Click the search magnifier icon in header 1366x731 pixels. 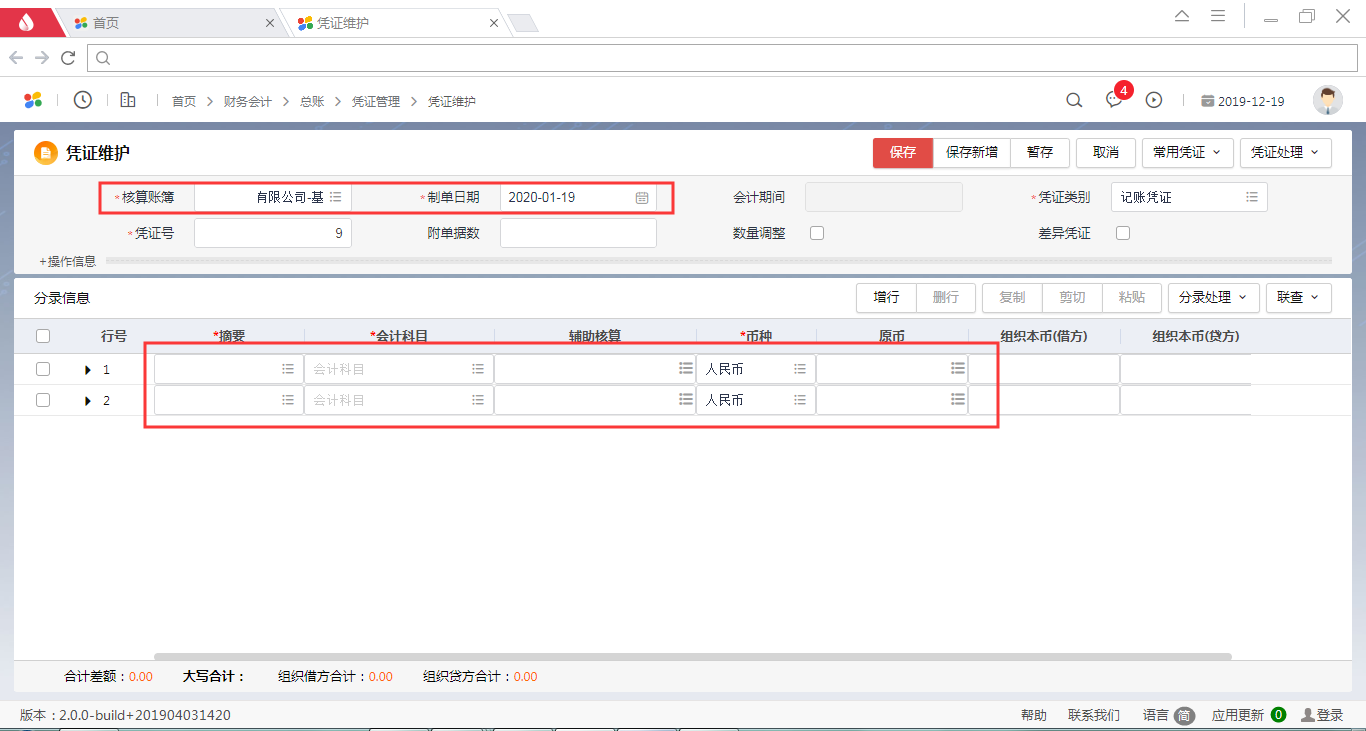(1074, 100)
